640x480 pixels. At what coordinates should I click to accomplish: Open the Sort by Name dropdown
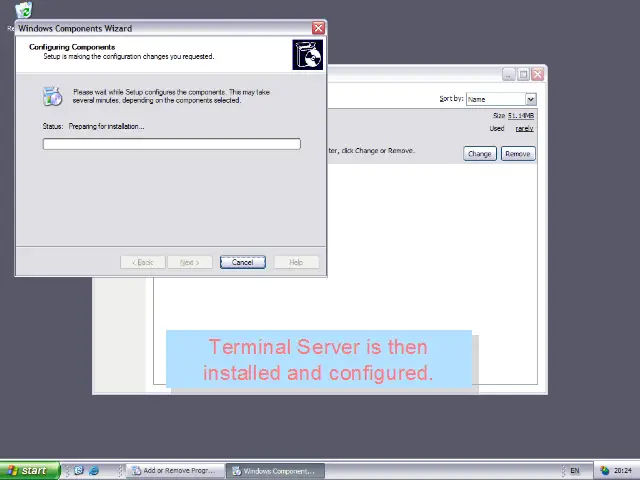[x=530, y=99]
